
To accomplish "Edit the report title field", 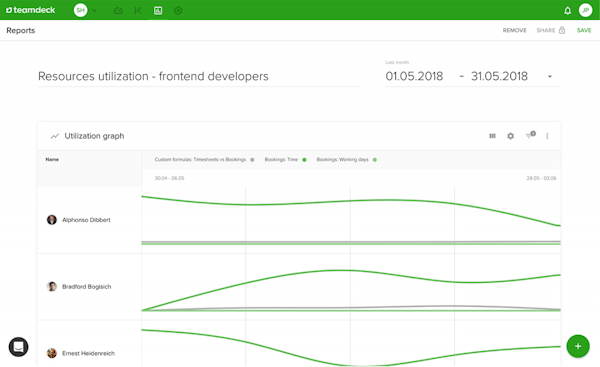I will tap(199, 77).
